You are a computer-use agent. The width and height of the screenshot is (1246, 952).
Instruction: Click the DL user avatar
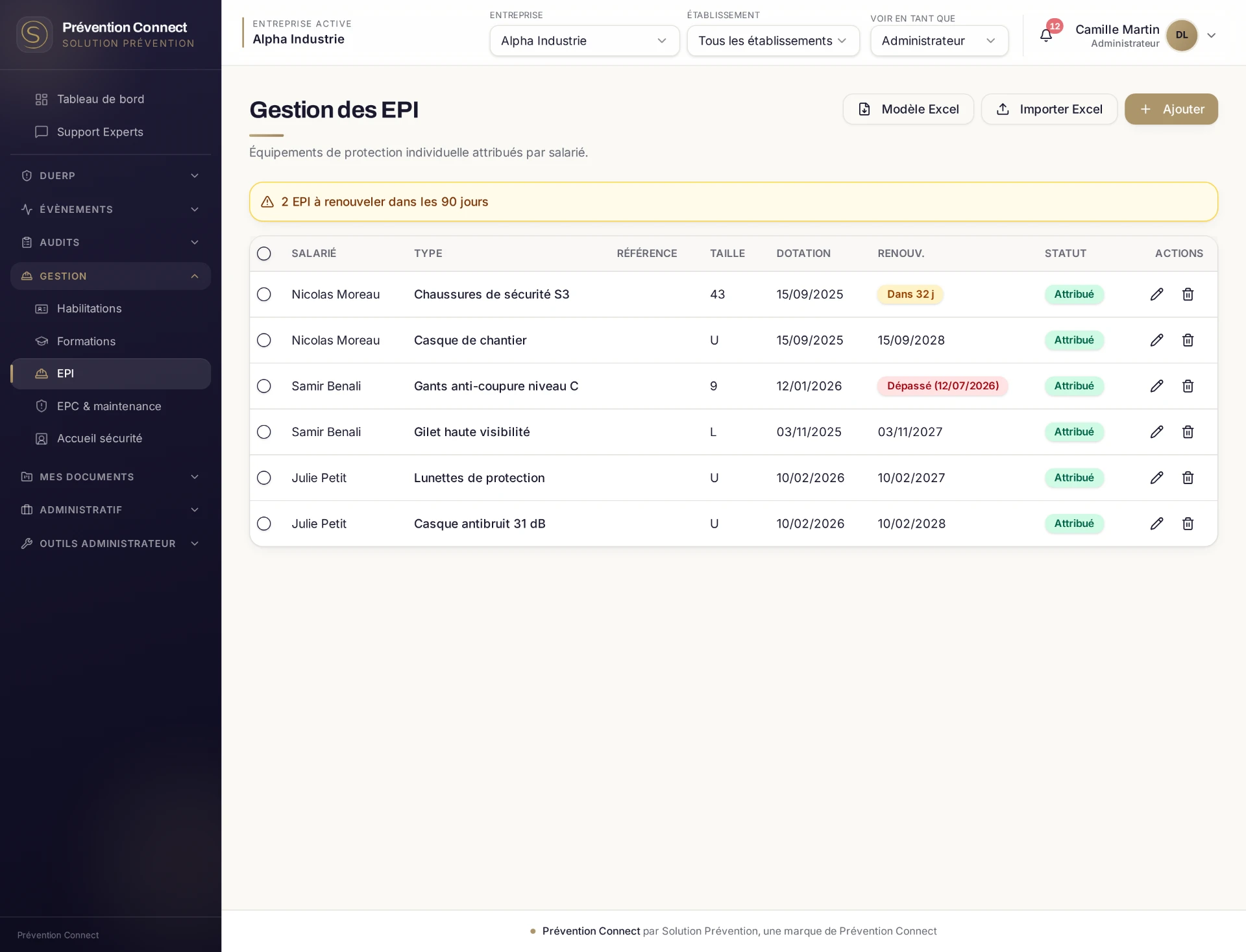1182,35
